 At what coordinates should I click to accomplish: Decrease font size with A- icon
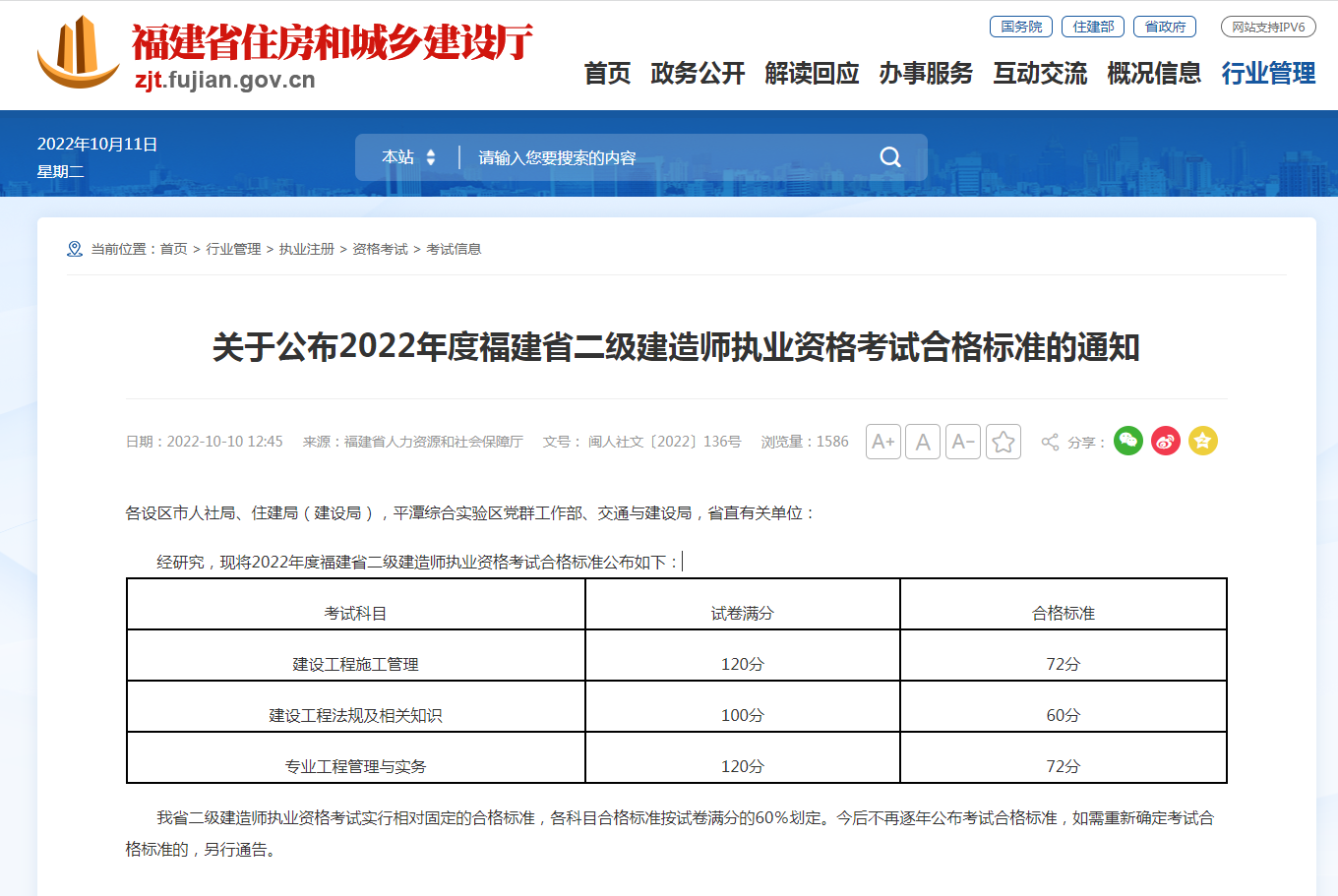point(963,442)
